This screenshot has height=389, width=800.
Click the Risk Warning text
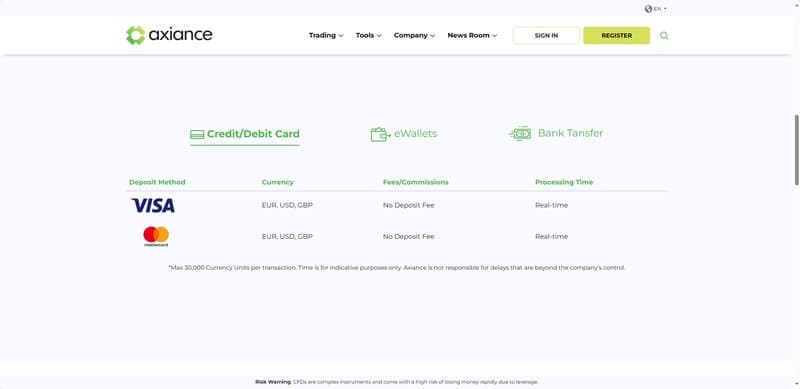[396, 382]
